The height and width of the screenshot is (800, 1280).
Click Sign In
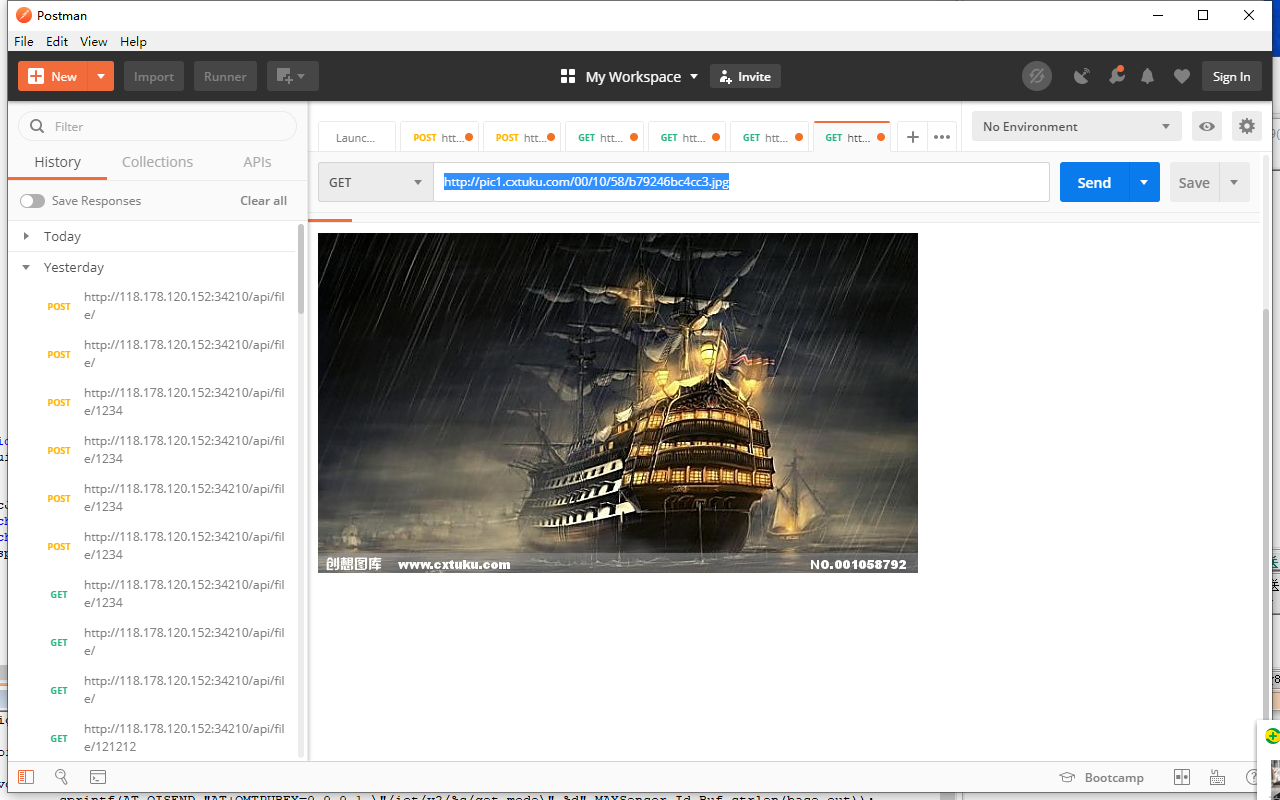[x=1231, y=76]
